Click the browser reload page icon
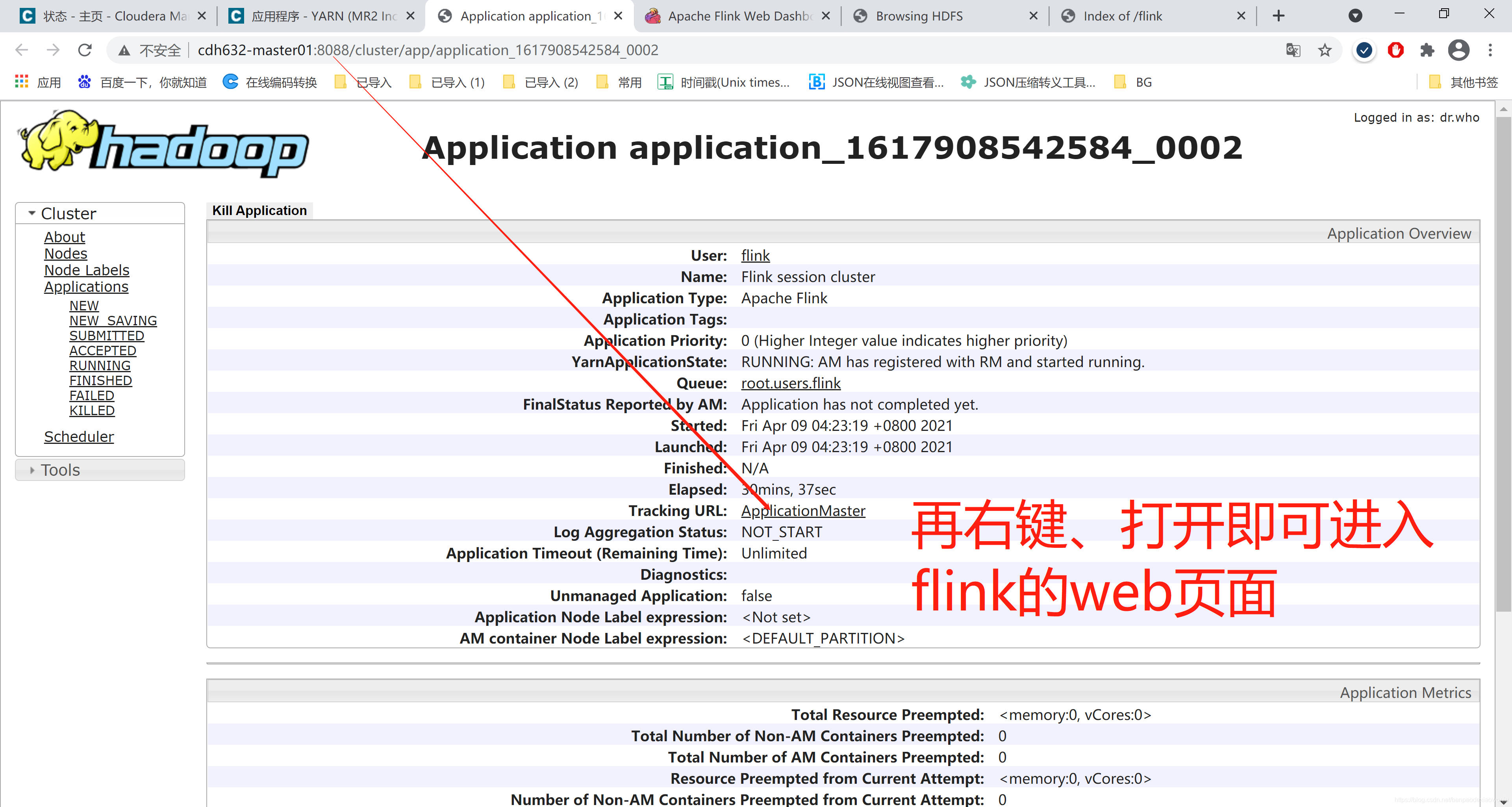The height and width of the screenshot is (807, 1512). [85, 50]
